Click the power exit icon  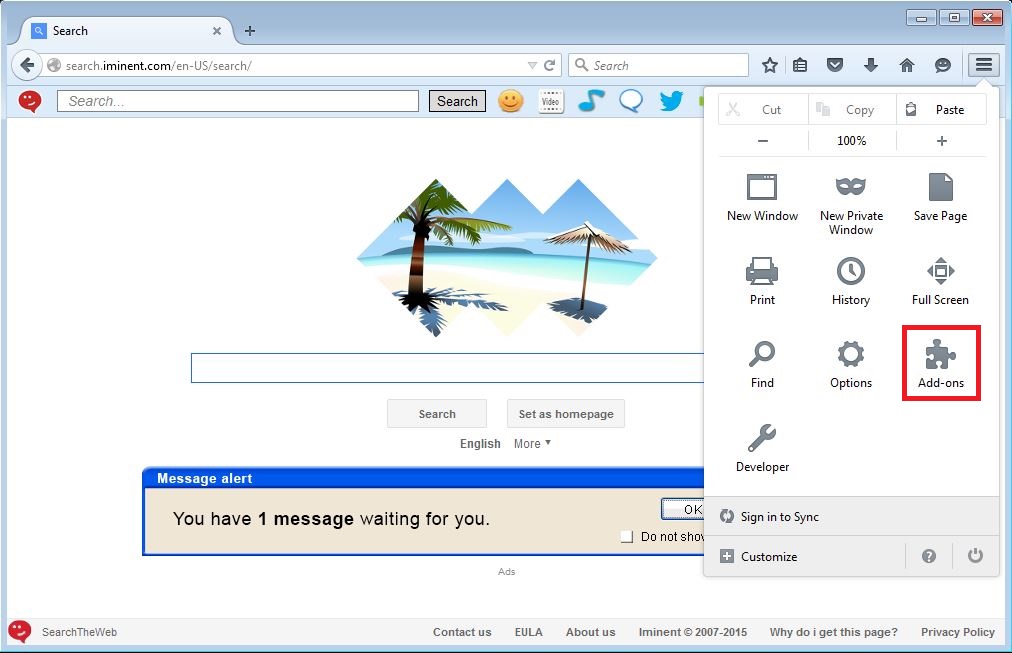pos(975,556)
